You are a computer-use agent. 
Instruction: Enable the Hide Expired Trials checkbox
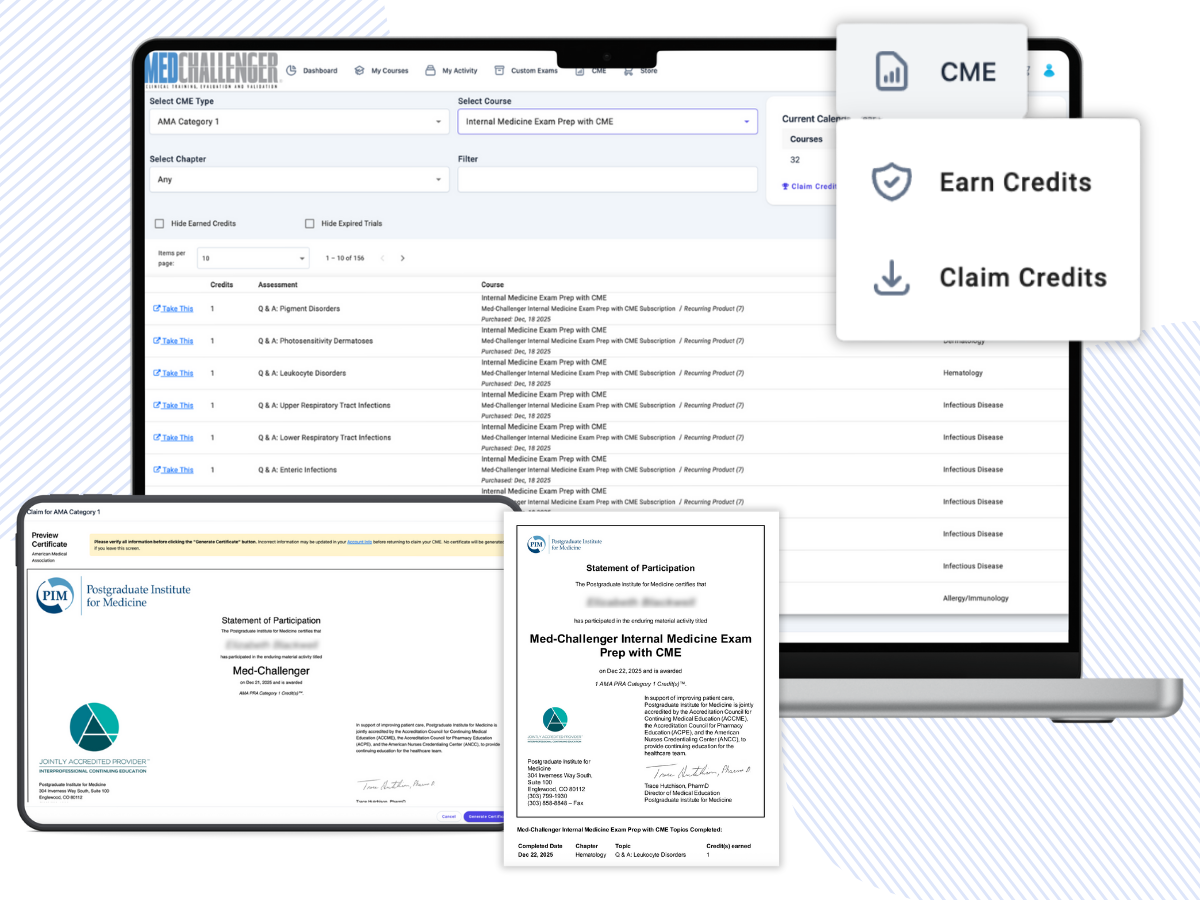310,223
